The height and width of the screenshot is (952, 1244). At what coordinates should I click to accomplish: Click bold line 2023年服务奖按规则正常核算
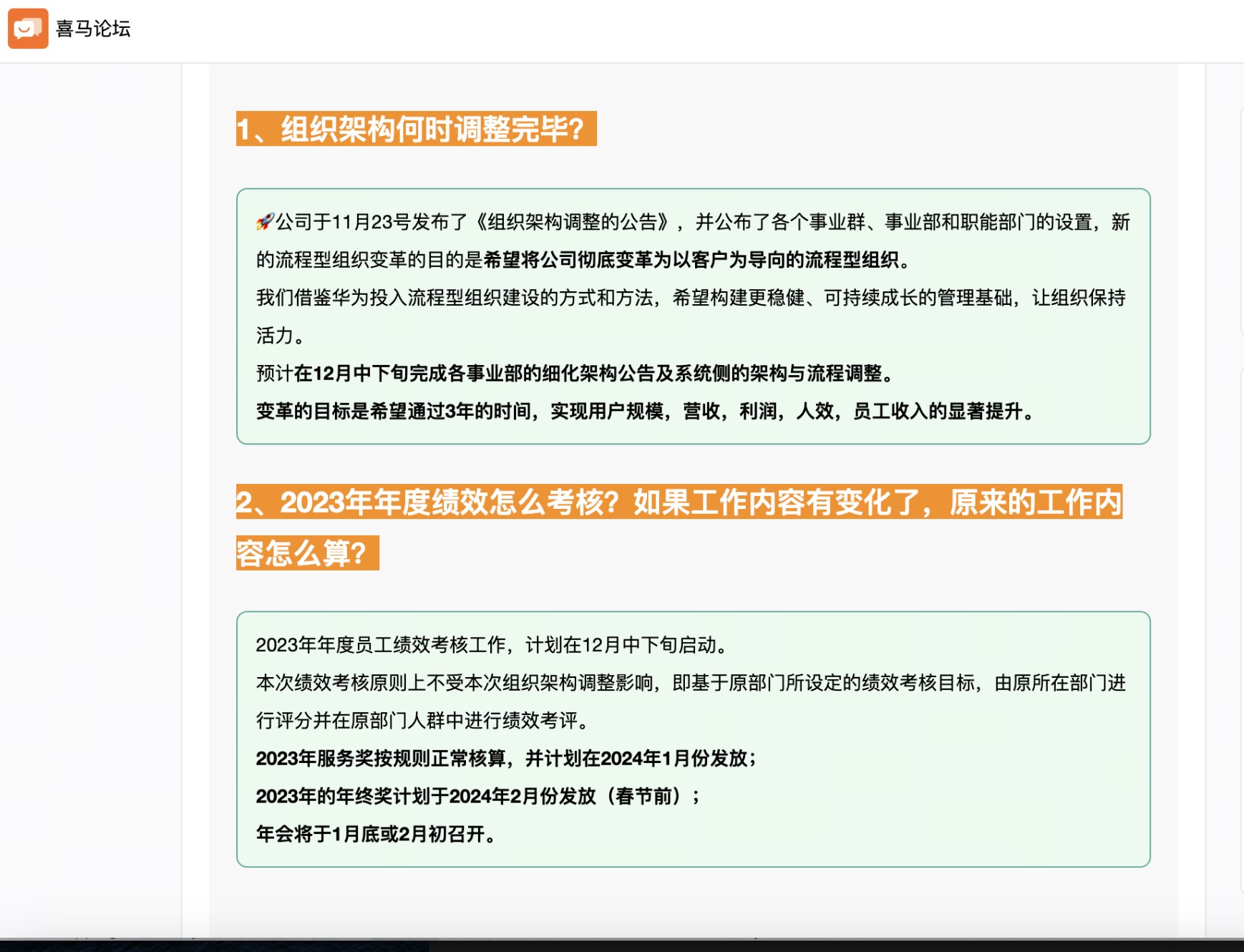505,759
